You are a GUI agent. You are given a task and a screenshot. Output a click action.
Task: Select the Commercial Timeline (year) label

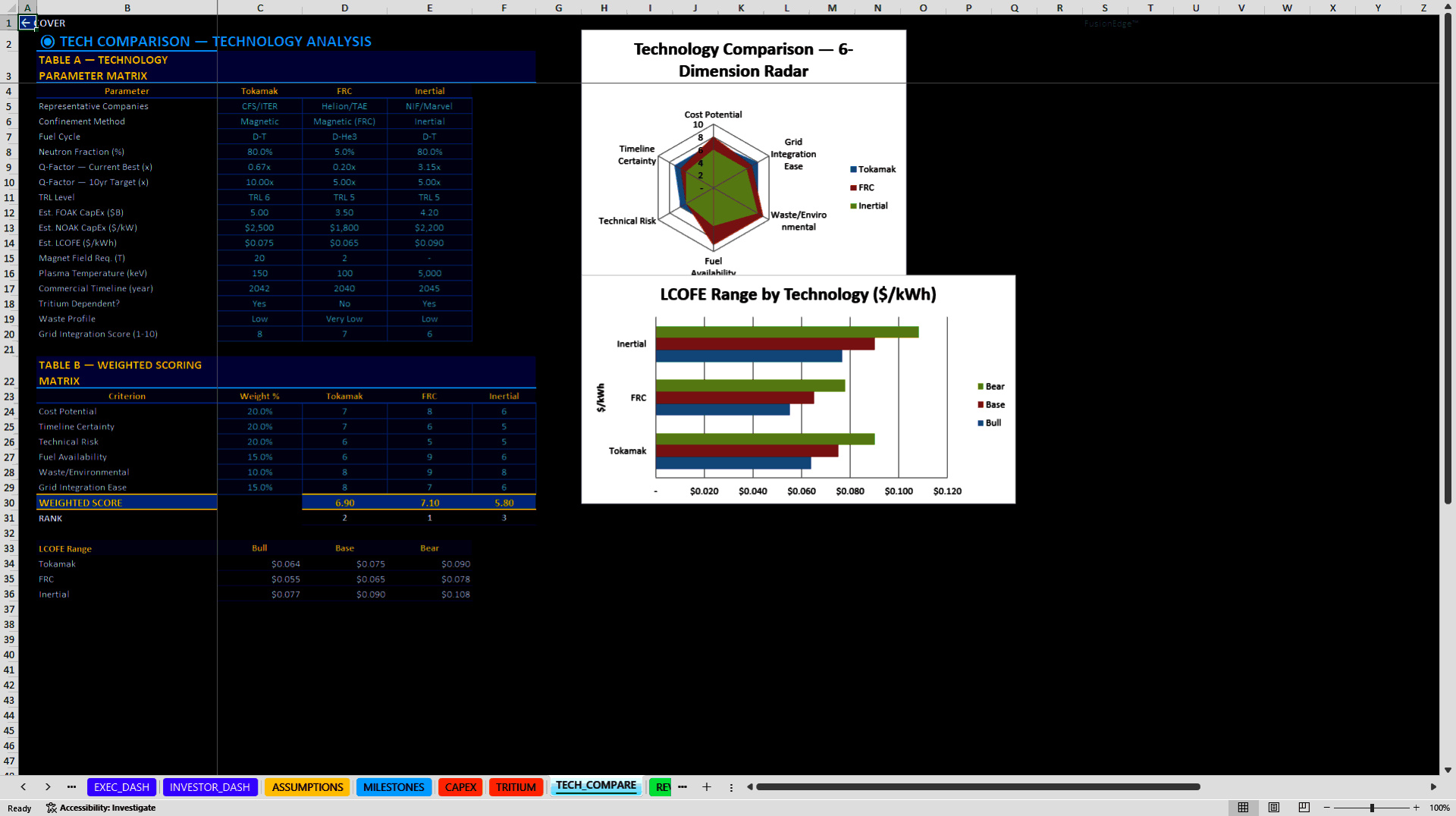click(127, 288)
